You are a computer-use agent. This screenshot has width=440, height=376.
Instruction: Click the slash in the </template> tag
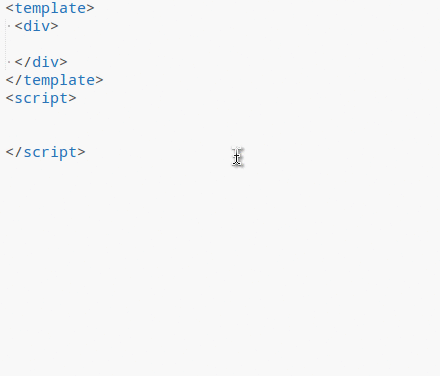click(x=19, y=80)
